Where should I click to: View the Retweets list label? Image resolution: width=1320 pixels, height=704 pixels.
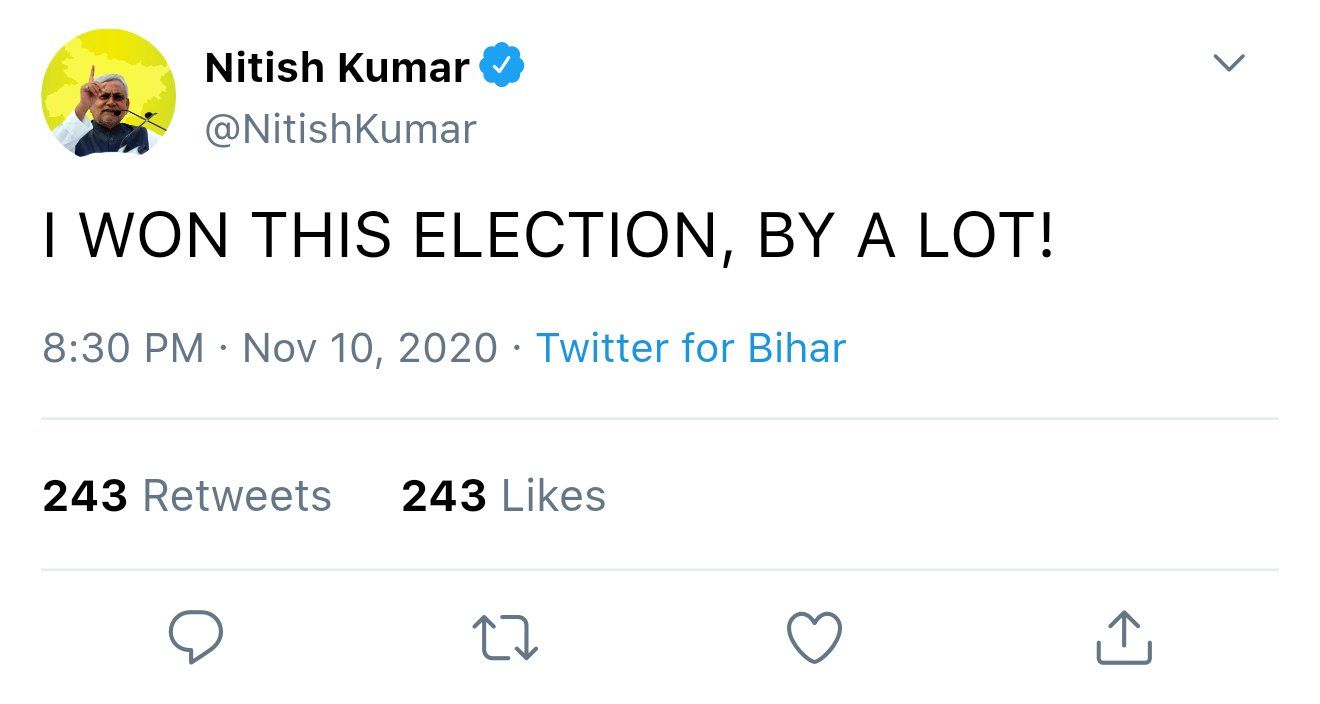(x=237, y=496)
